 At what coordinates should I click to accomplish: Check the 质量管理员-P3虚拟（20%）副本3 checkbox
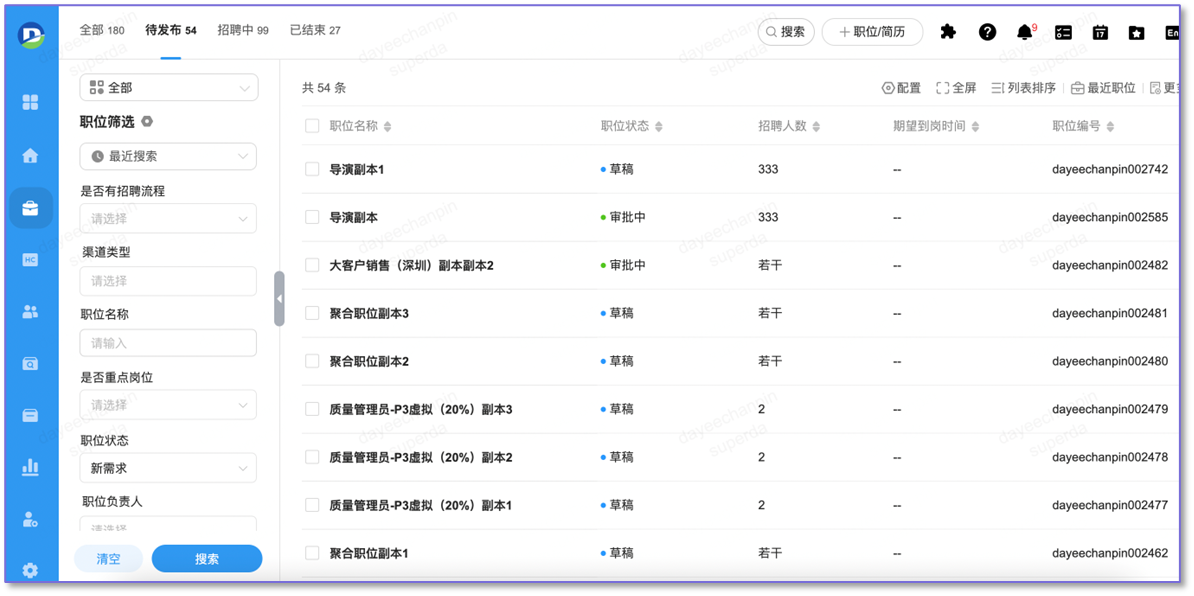click(312, 409)
